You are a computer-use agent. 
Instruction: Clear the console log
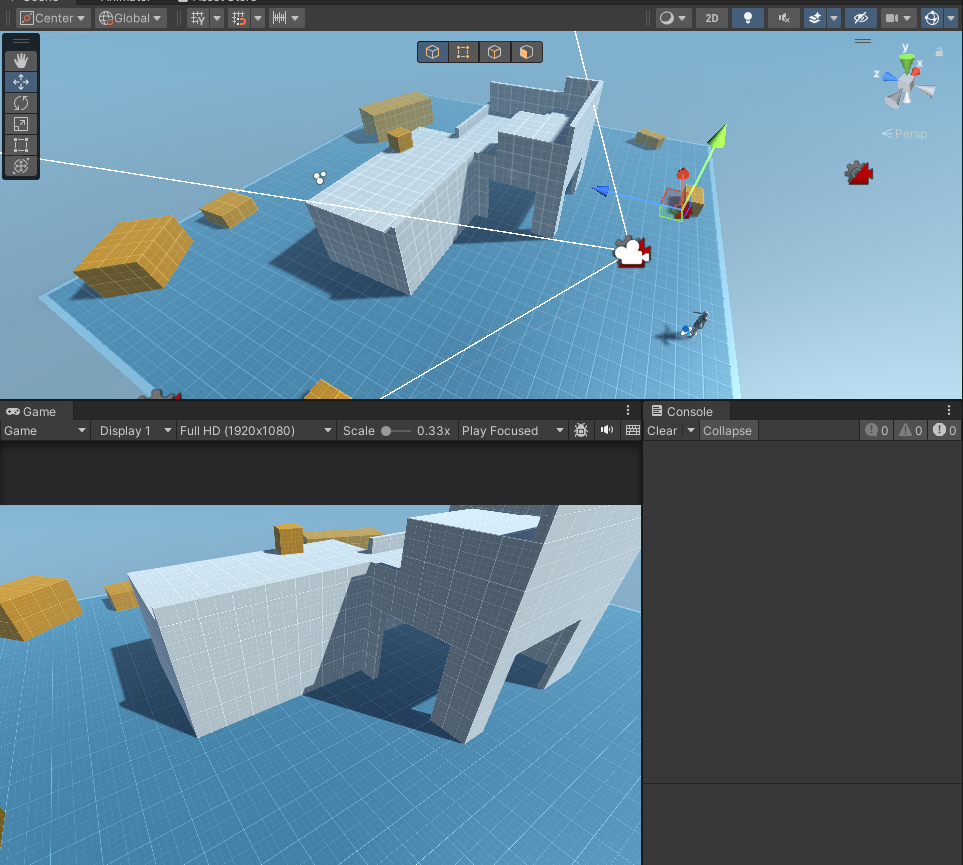(662, 431)
